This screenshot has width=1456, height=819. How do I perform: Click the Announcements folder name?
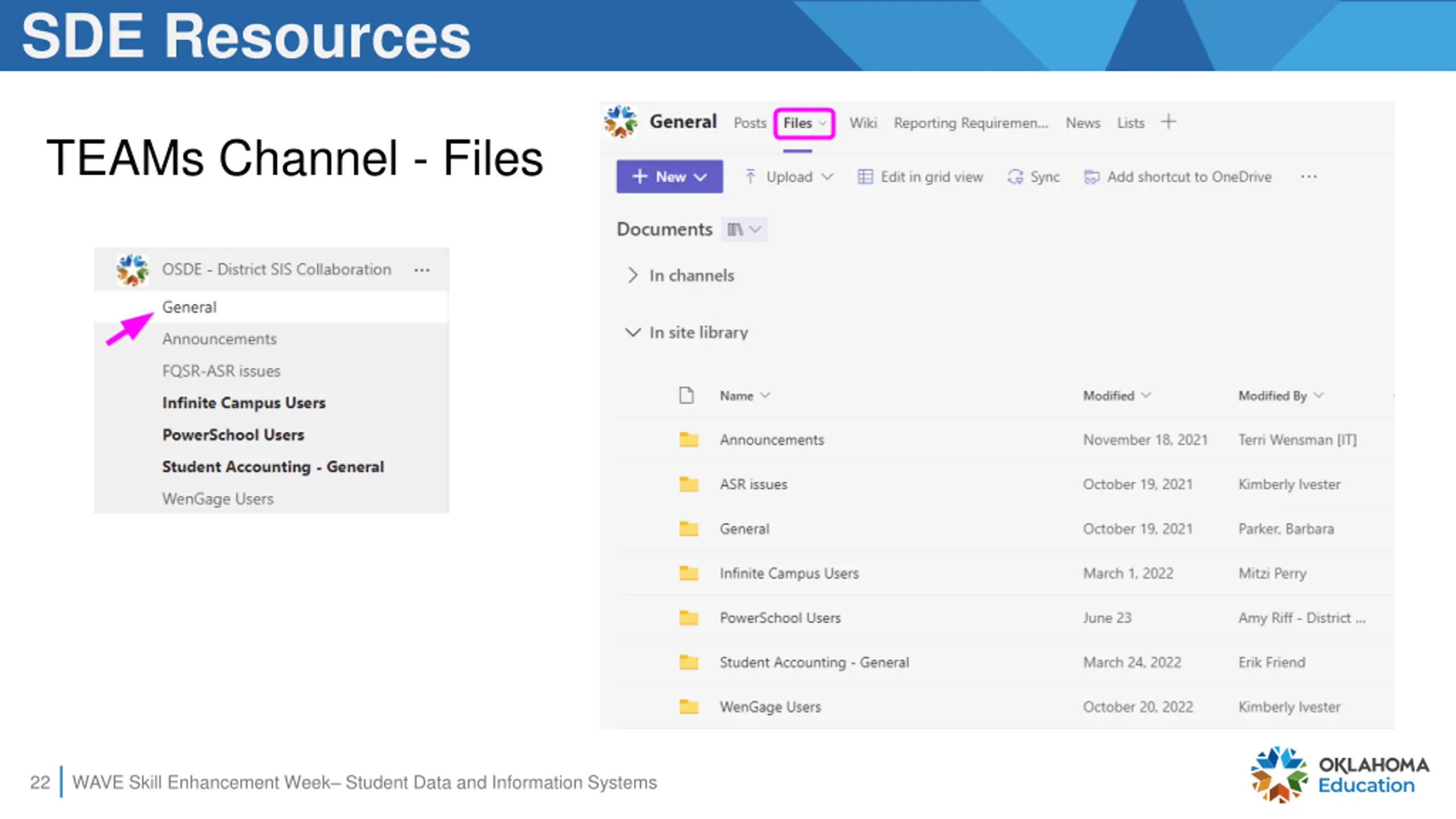click(772, 440)
